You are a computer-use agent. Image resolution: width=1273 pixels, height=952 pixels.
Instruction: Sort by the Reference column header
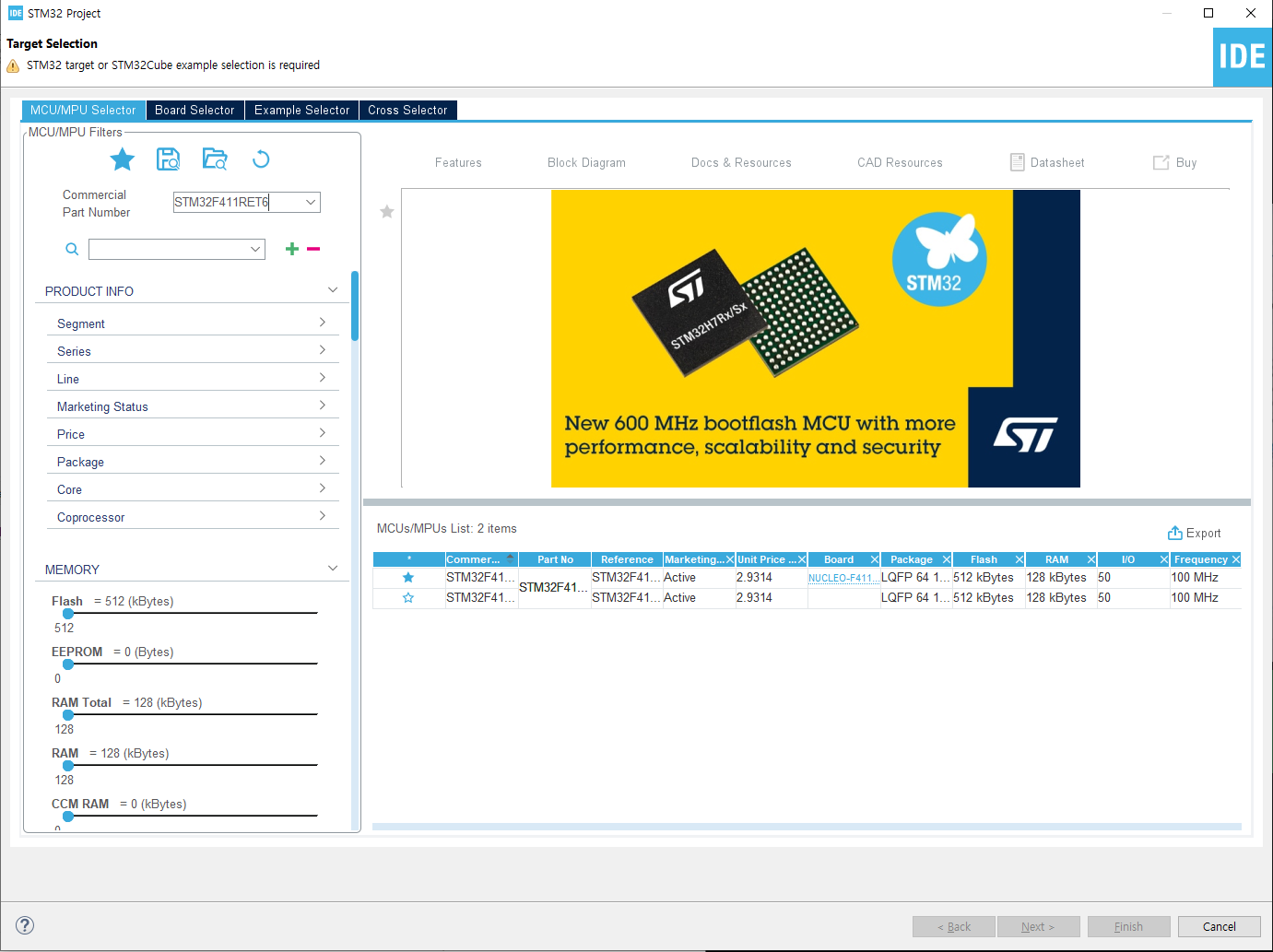coord(627,559)
